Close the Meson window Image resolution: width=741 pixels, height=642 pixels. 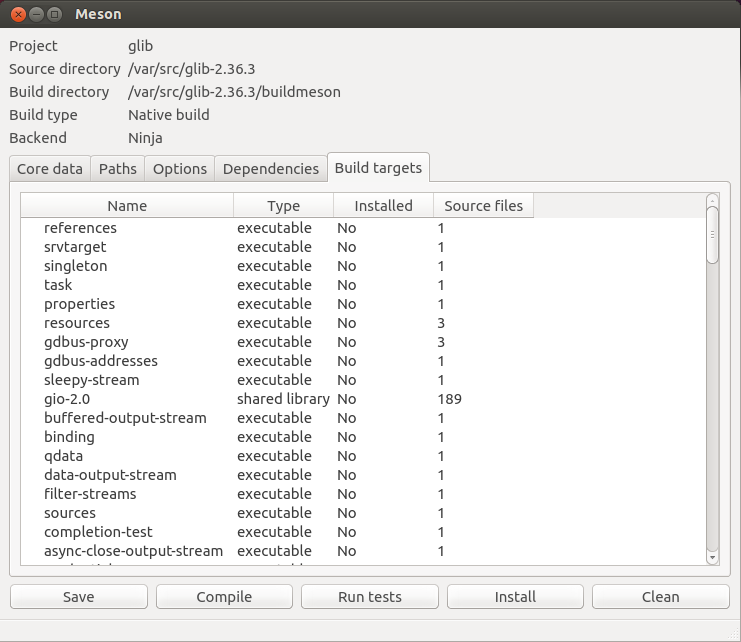click(16, 14)
